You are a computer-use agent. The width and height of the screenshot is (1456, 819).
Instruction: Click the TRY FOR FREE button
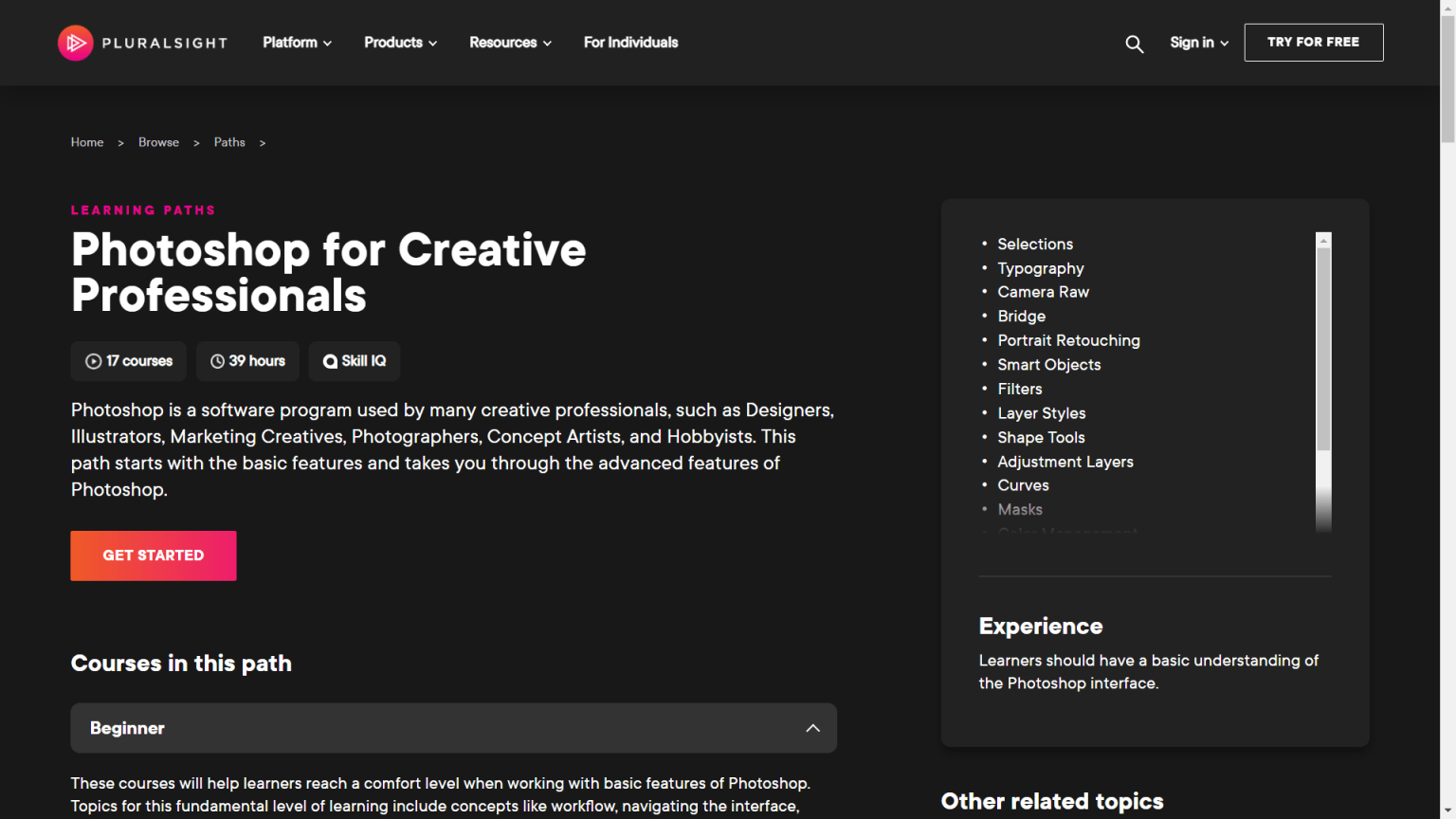click(x=1313, y=43)
